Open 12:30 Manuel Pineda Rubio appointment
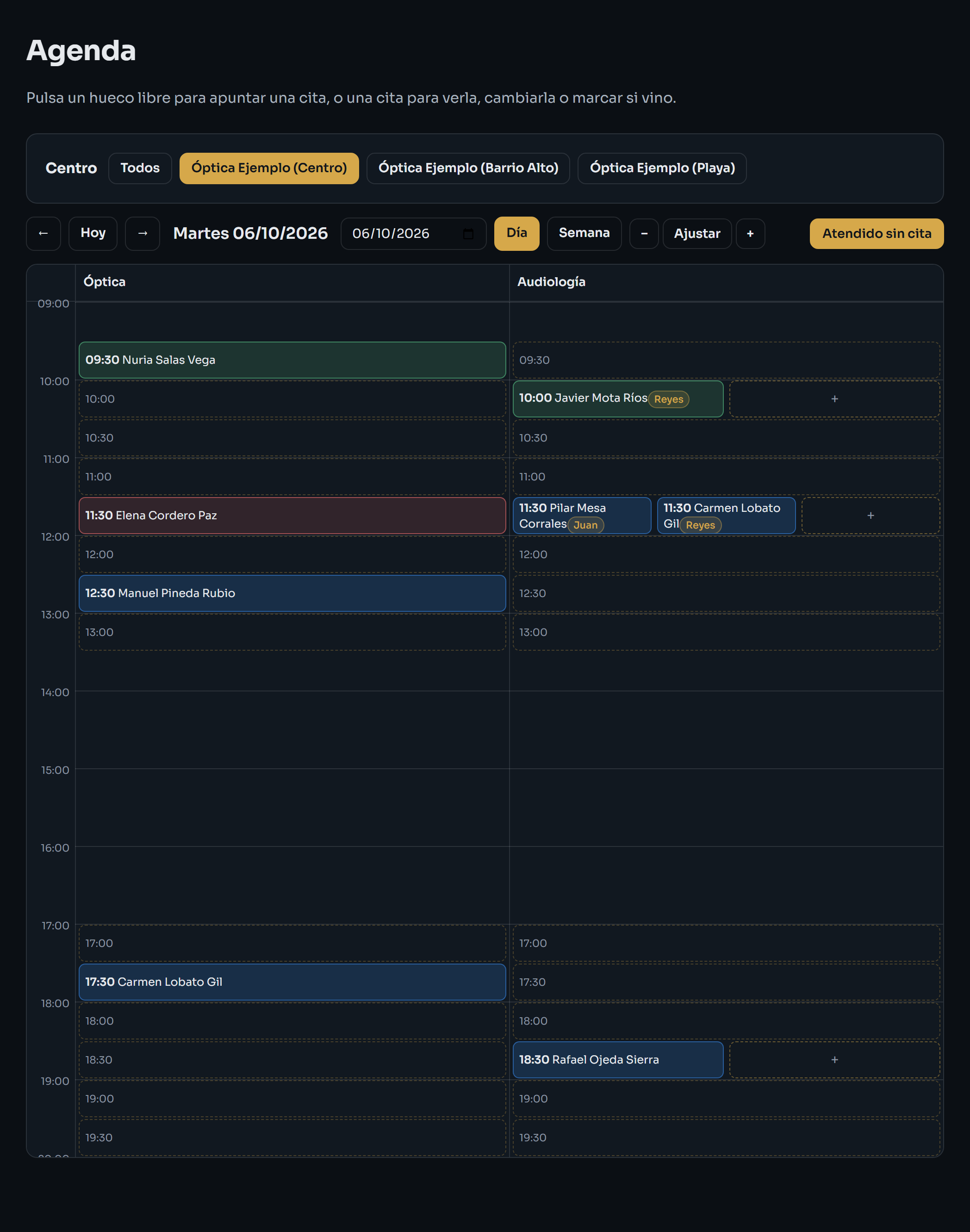This screenshot has width=970, height=1232. (292, 593)
